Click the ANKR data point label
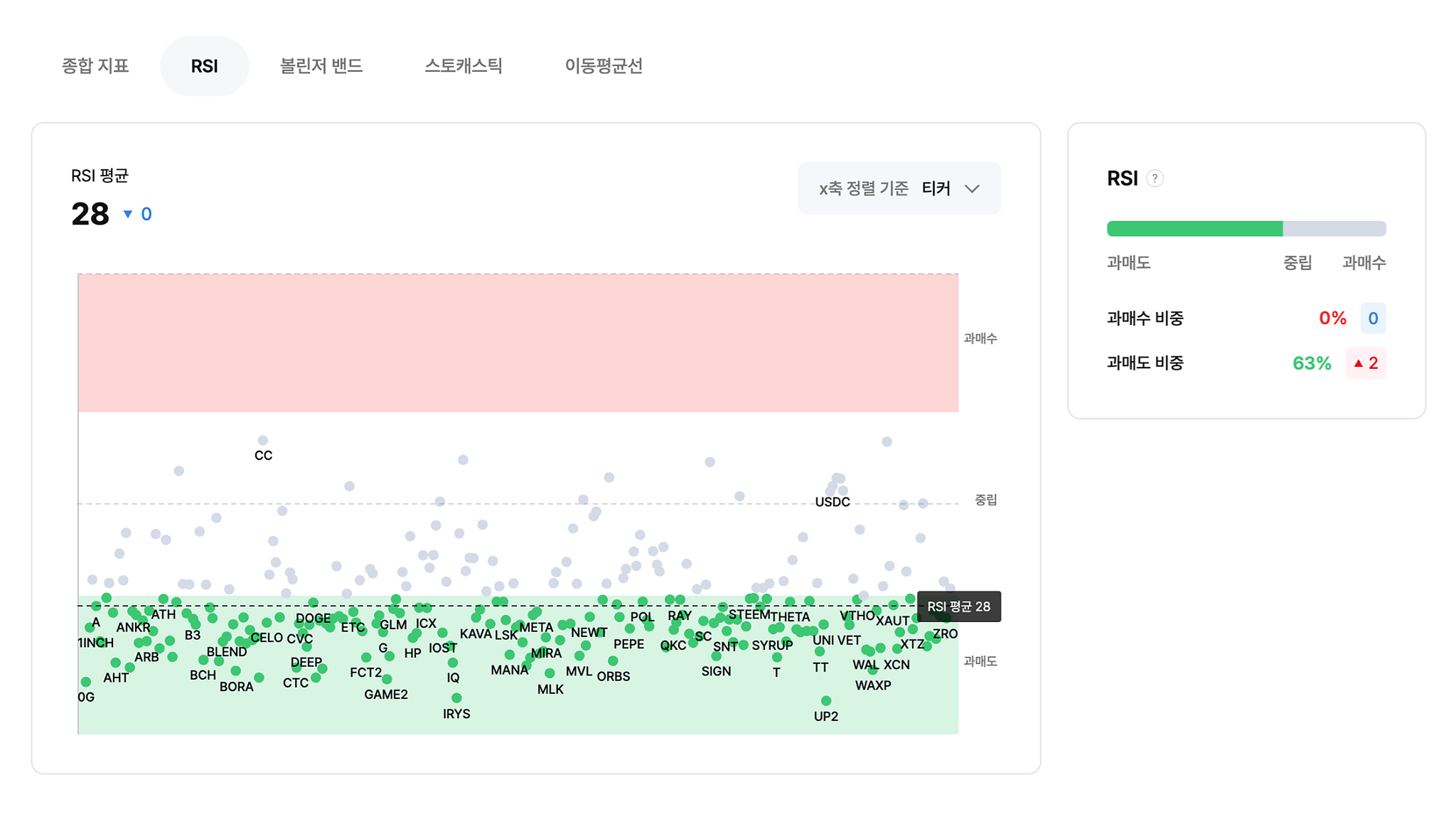This screenshot has height=819, width=1456. (x=133, y=628)
